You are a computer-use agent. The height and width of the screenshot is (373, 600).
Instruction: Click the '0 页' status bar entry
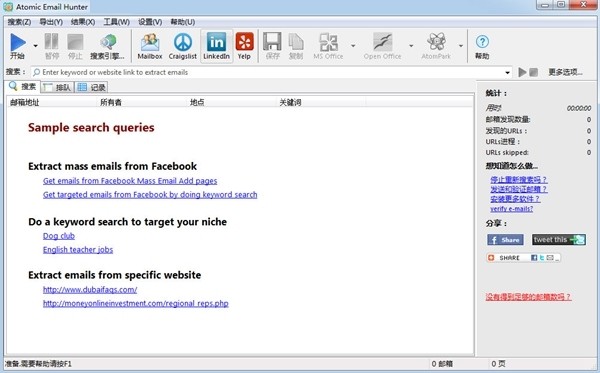click(x=498, y=364)
